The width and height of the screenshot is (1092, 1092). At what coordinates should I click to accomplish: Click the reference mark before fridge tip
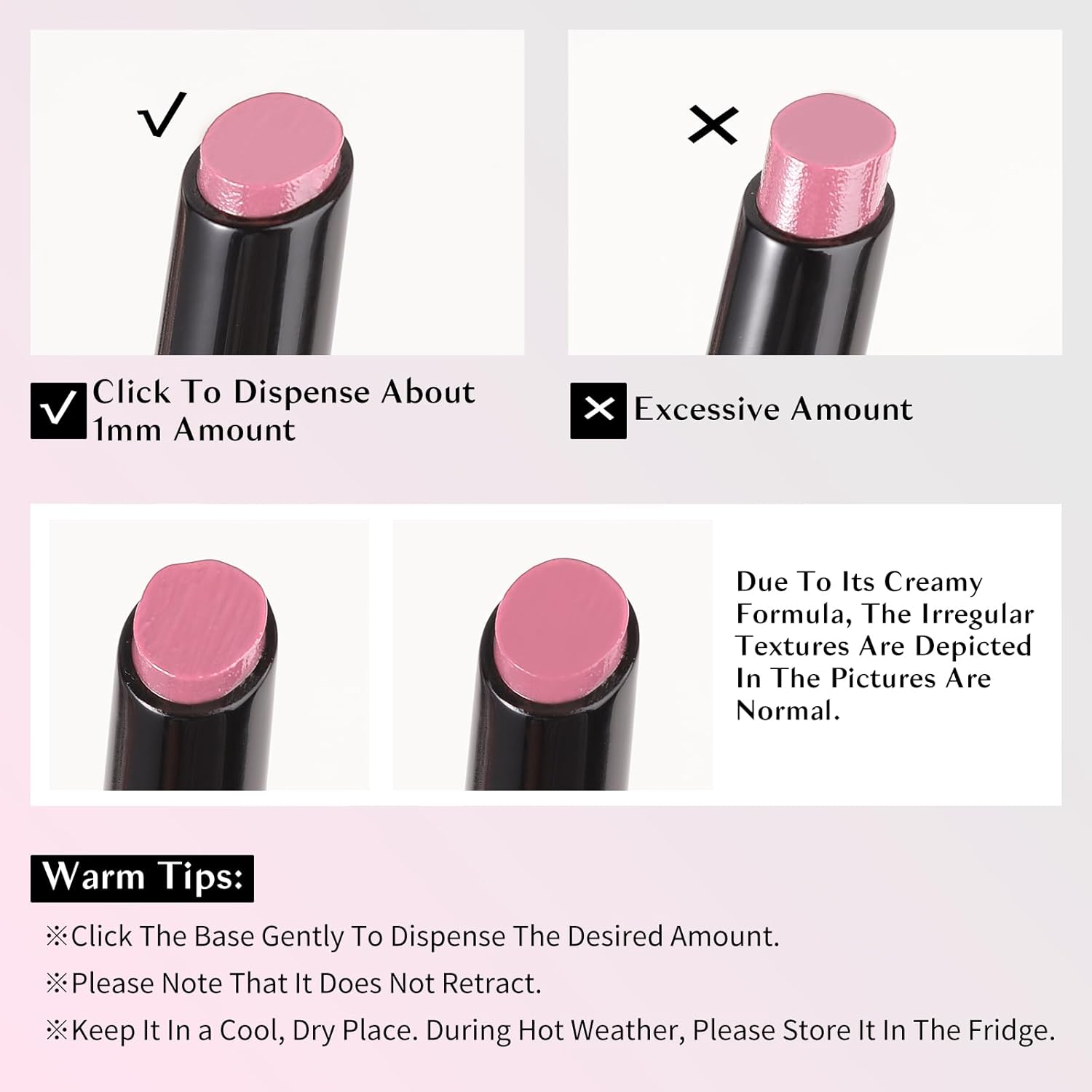(x=57, y=1031)
